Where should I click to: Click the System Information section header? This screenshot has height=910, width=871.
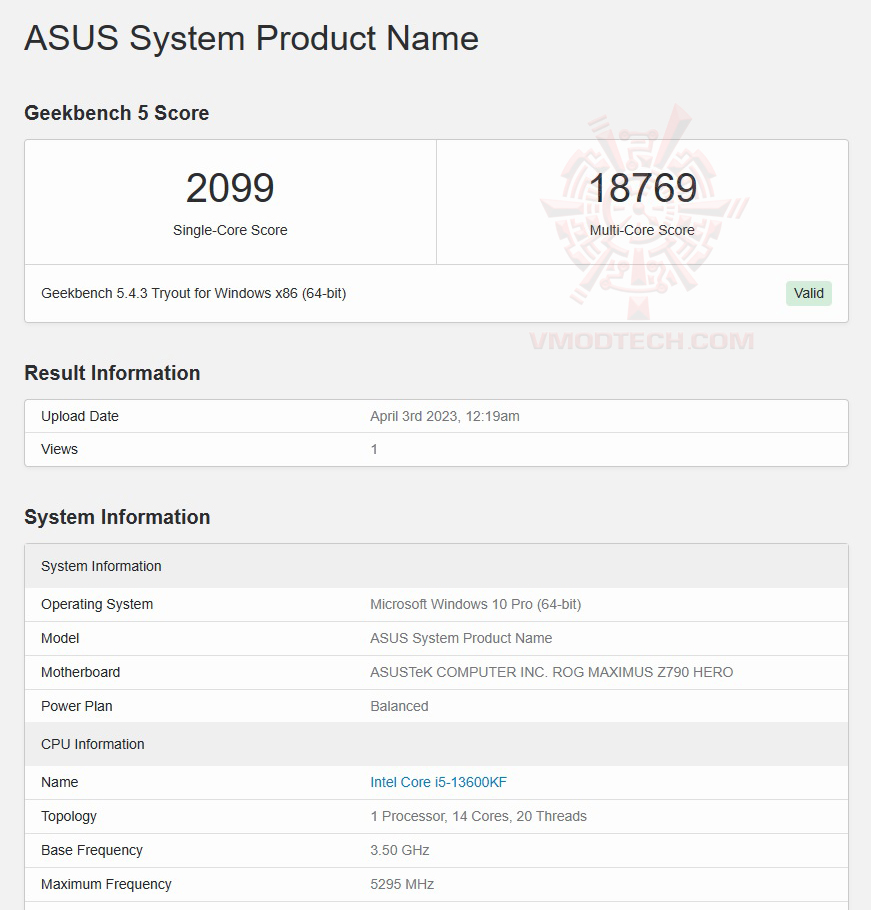100,566
